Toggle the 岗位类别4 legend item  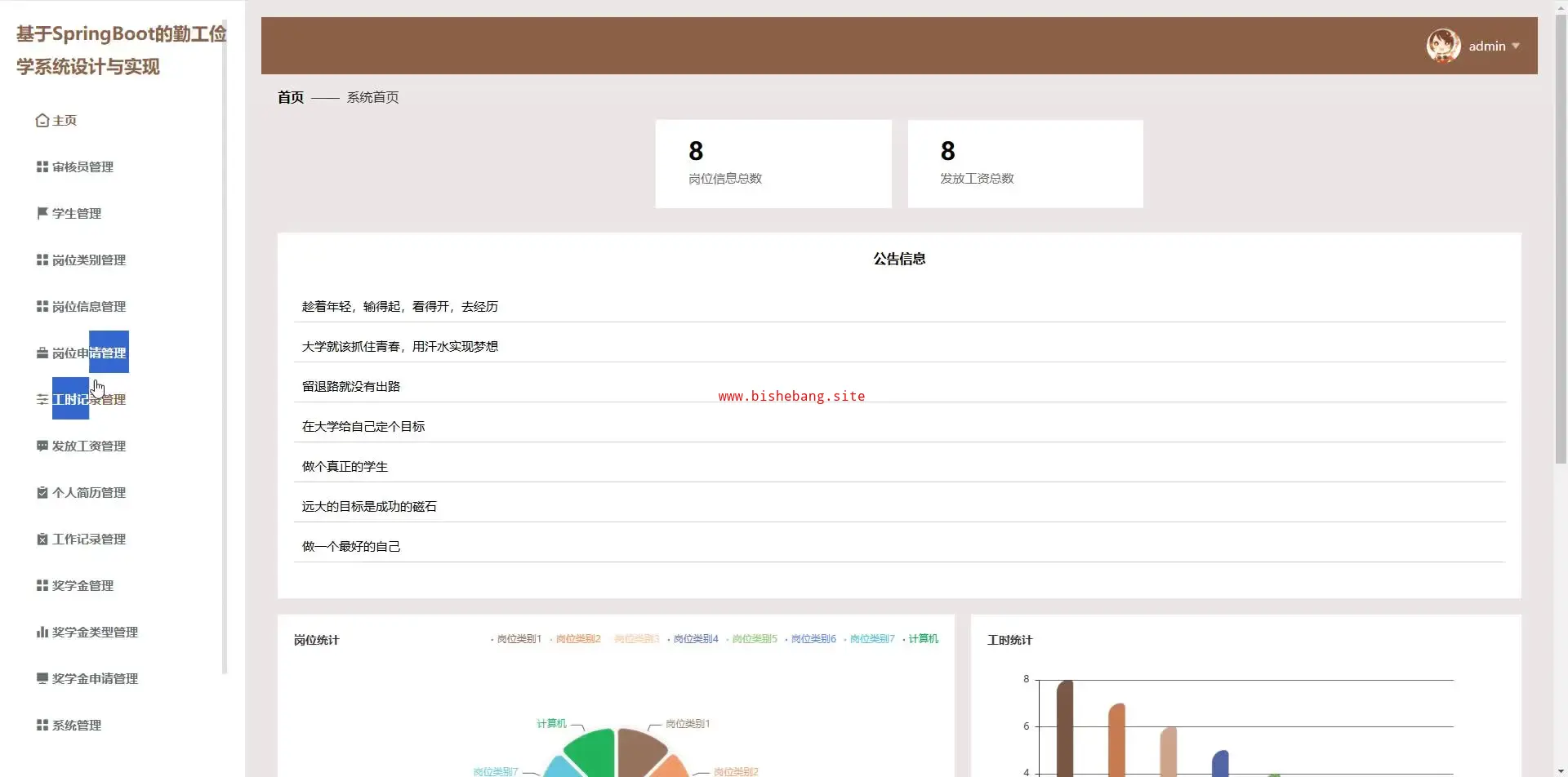tap(693, 639)
